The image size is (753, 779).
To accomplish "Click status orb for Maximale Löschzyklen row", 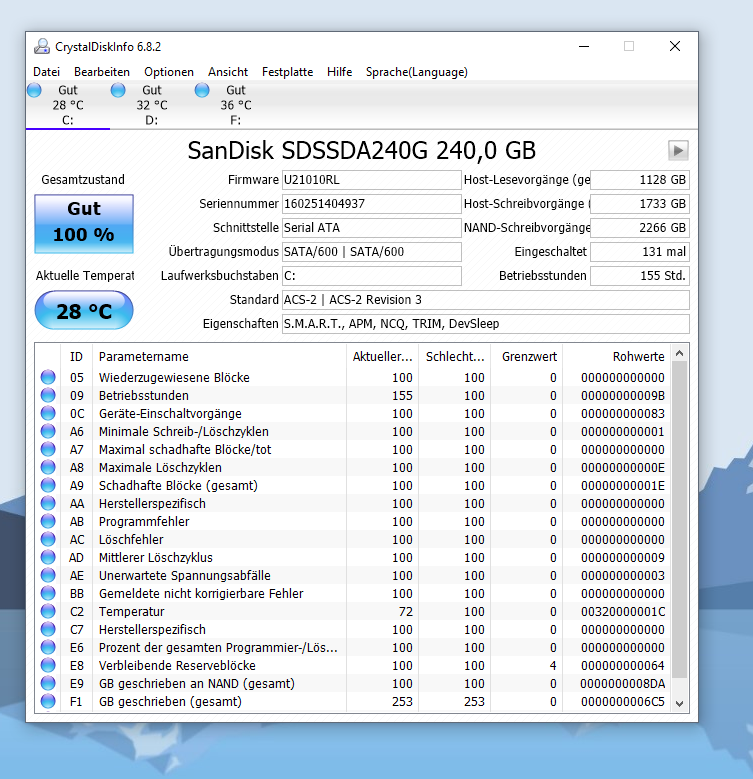I will click(48, 467).
